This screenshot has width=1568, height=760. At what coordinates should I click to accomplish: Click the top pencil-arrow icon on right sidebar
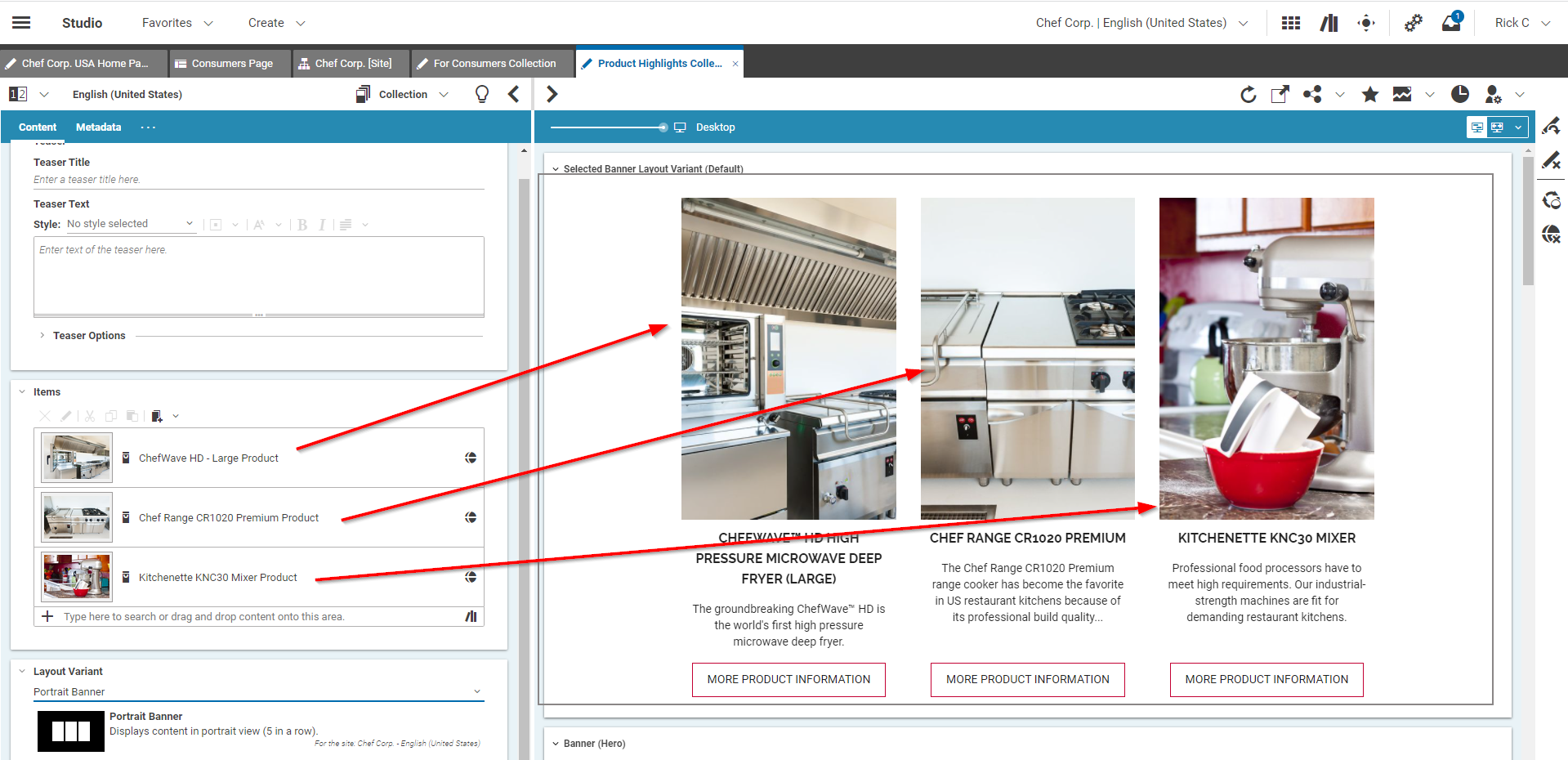(1551, 127)
